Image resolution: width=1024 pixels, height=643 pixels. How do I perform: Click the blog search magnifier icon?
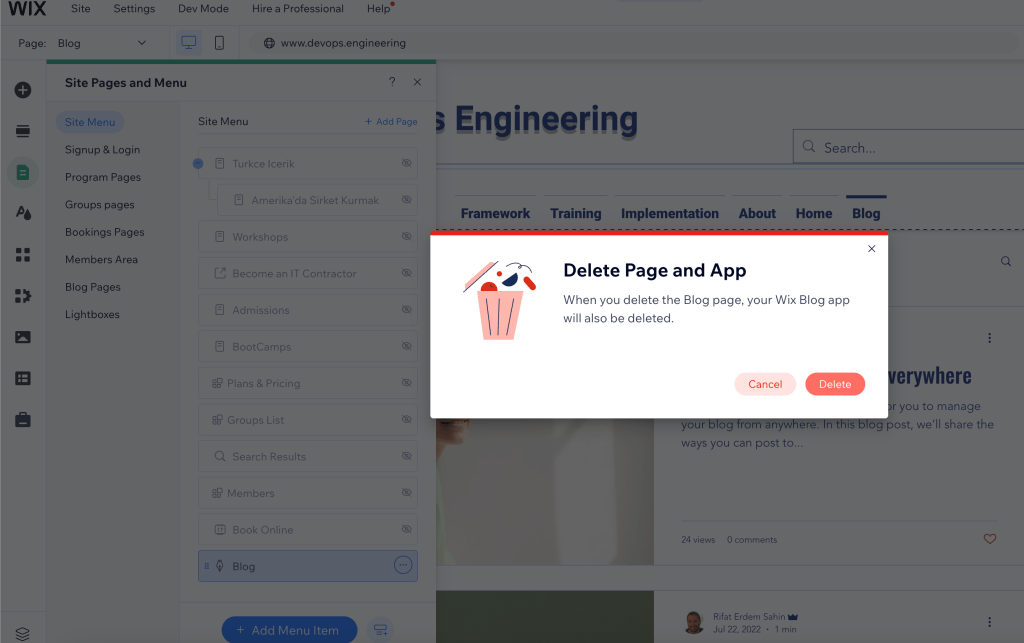[x=1006, y=261]
